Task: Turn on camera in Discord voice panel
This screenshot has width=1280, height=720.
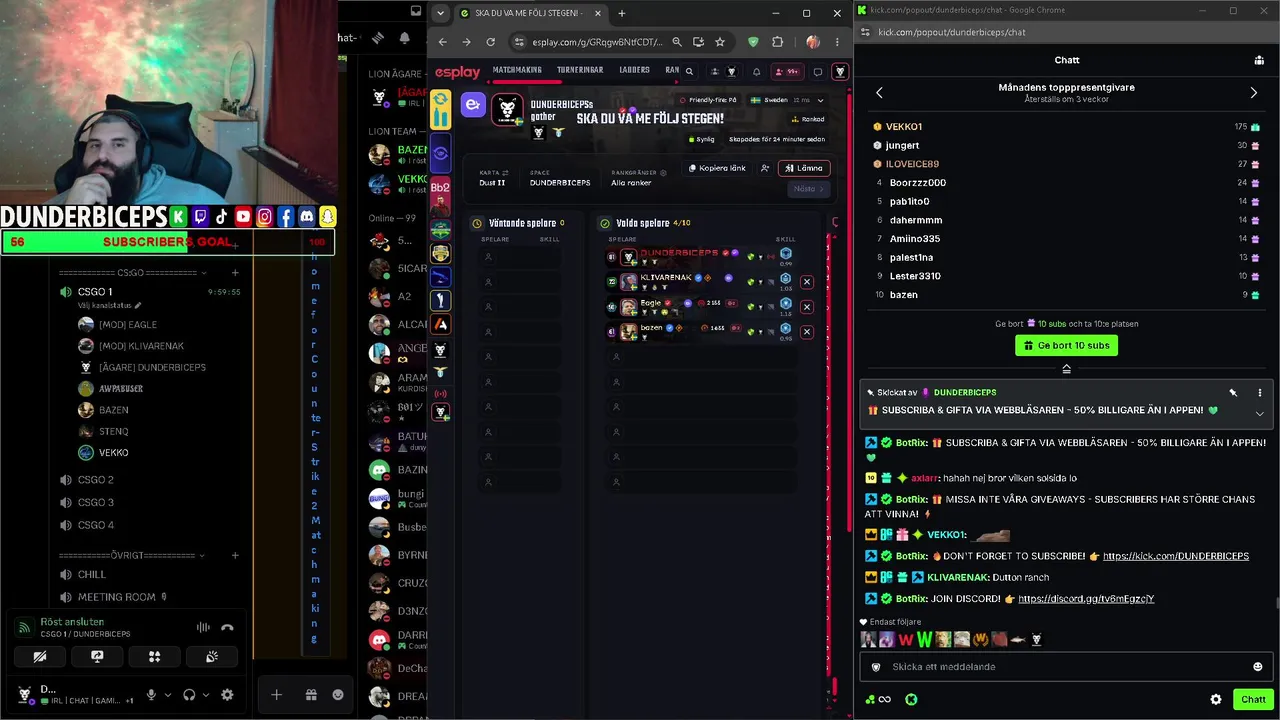Action: coord(40,657)
